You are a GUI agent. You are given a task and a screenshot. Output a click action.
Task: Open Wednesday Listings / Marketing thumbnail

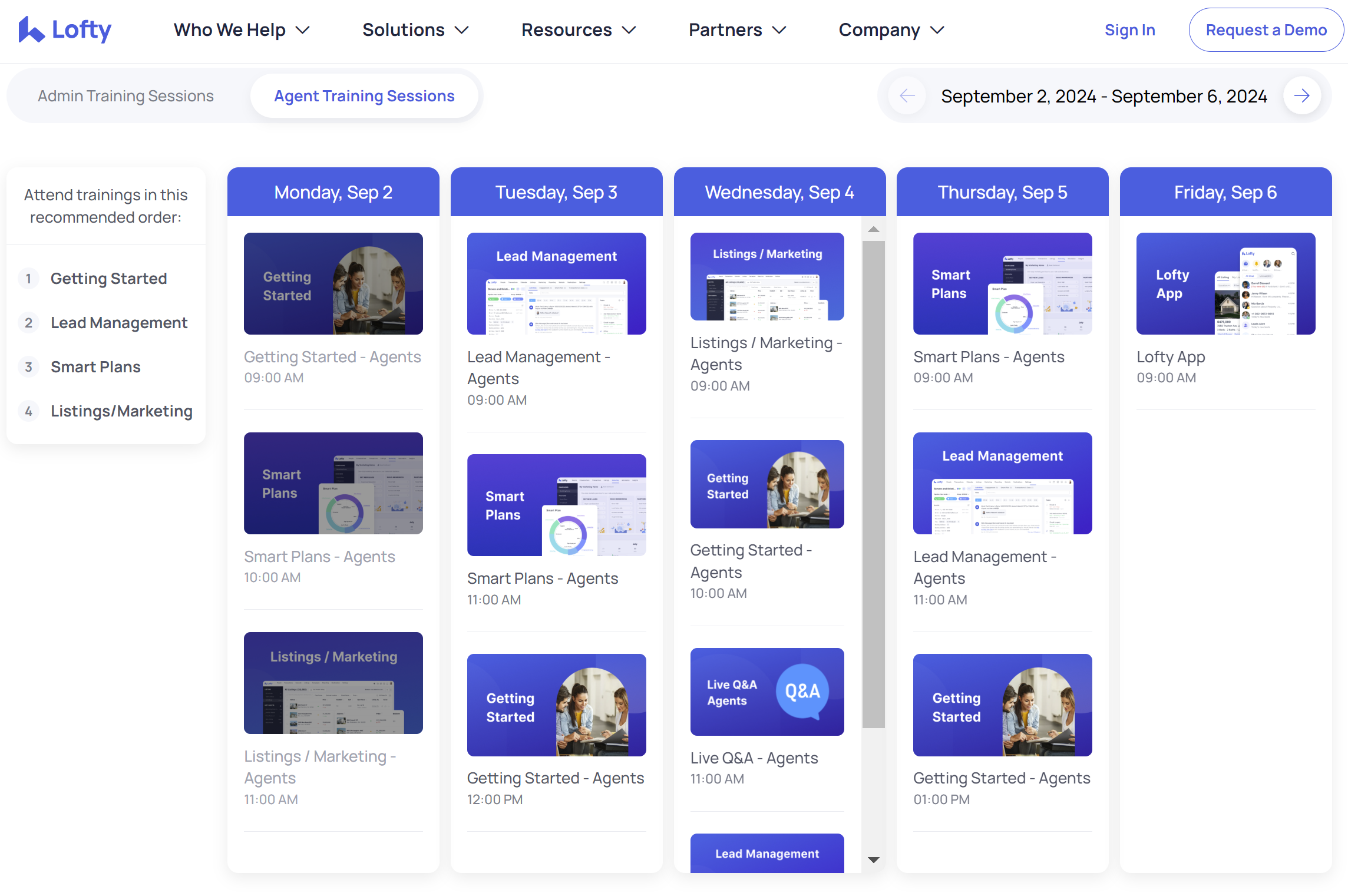click(x=767, y=276)
